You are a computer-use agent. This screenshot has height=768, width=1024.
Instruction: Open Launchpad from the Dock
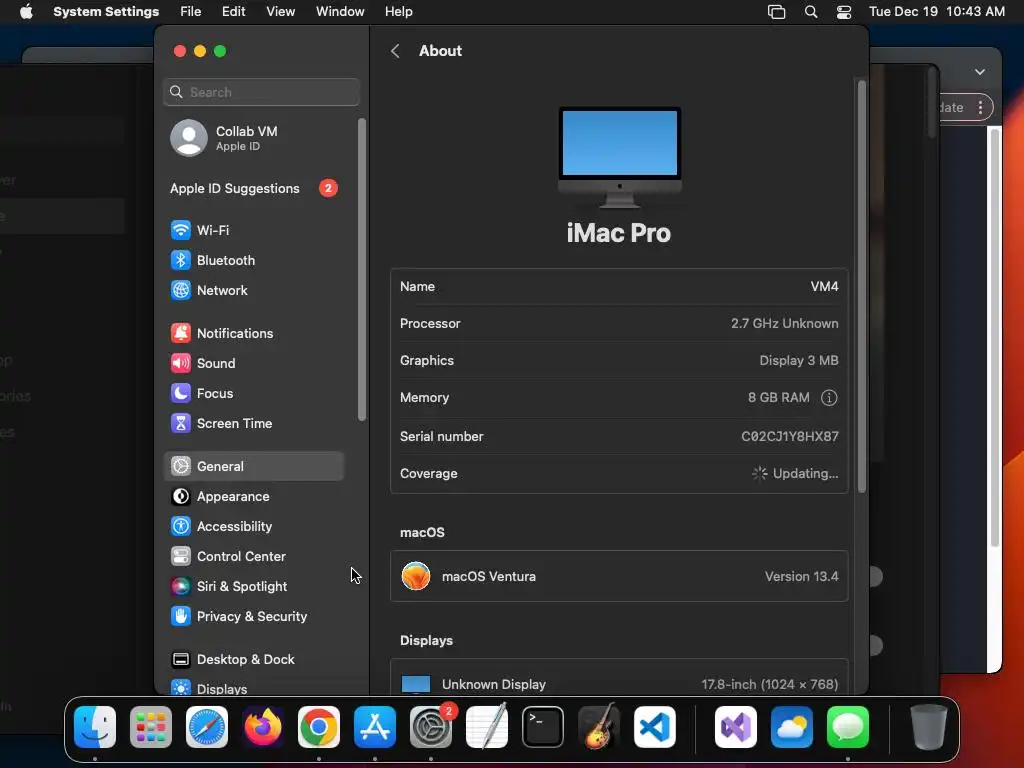tap(151, 727)
